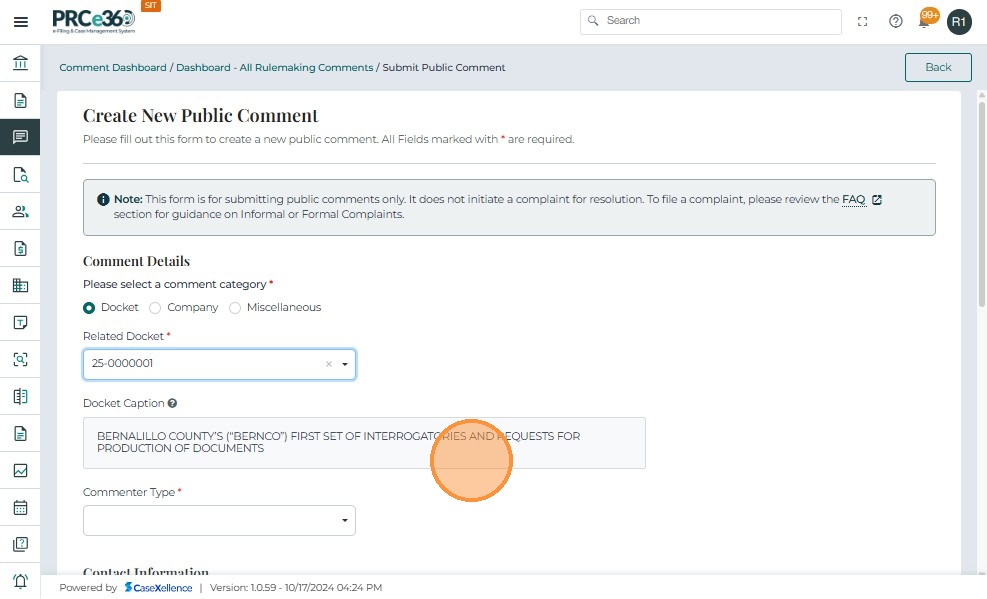Click the chart image sidebar icon
987x599 pixels.
tap(20, 470)
